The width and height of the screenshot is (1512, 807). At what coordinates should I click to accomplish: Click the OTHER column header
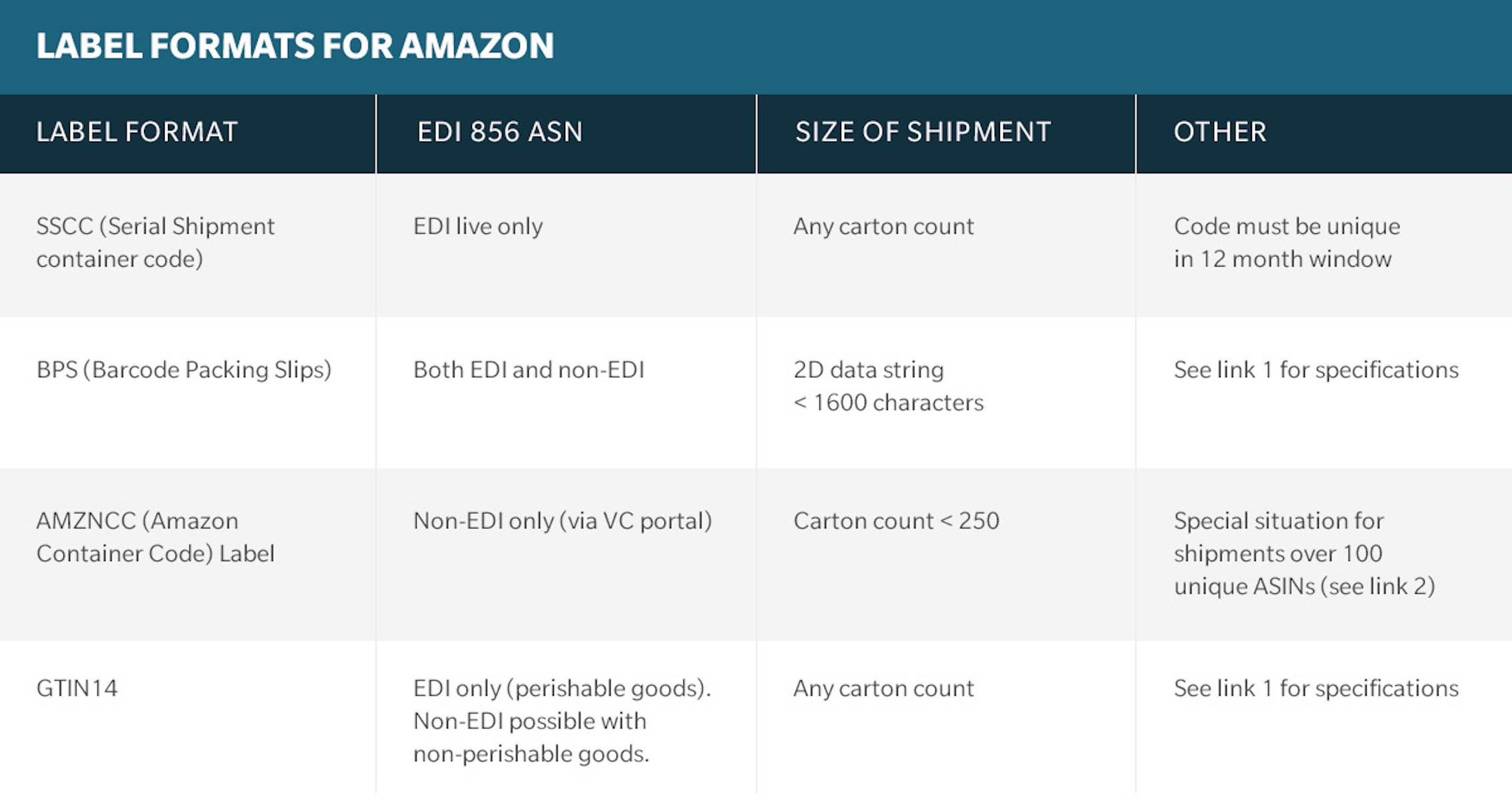(x=1220, y=132)
